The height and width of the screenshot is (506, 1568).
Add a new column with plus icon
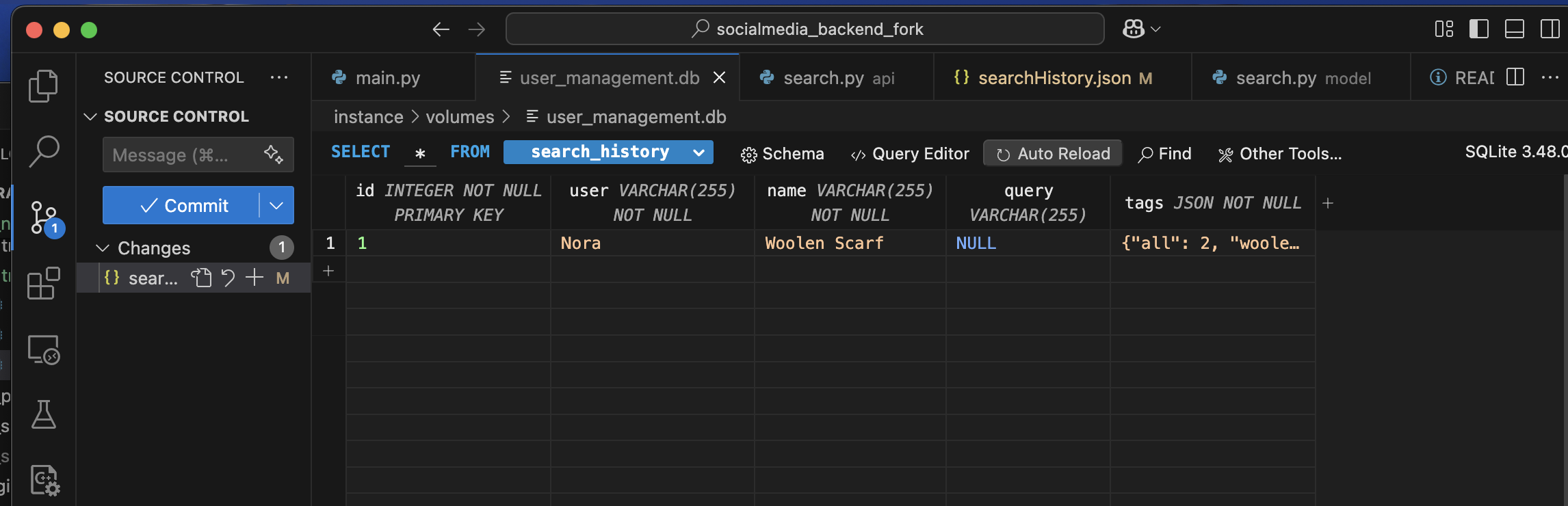1327,203
